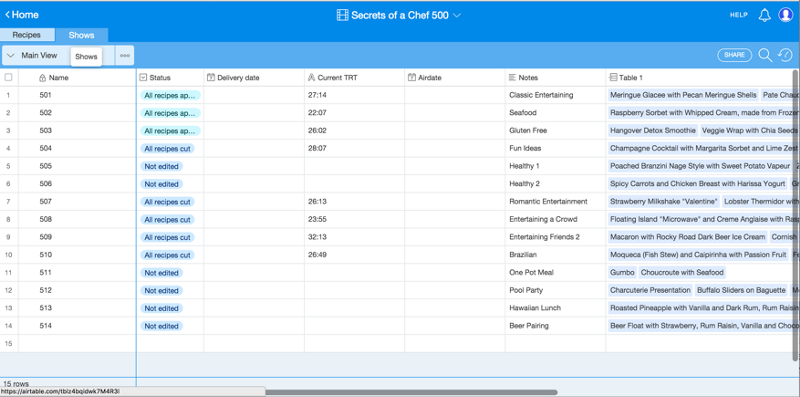Switch to the Recipes tab

pos(27,35)
